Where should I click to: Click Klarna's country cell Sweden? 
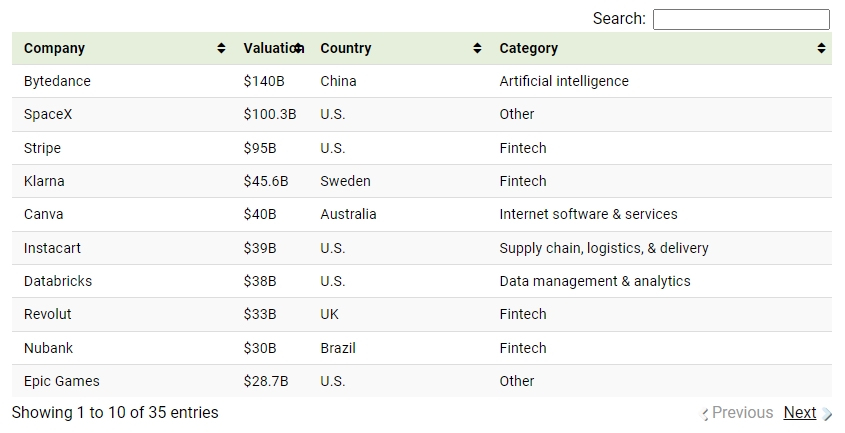pos(345,181)
